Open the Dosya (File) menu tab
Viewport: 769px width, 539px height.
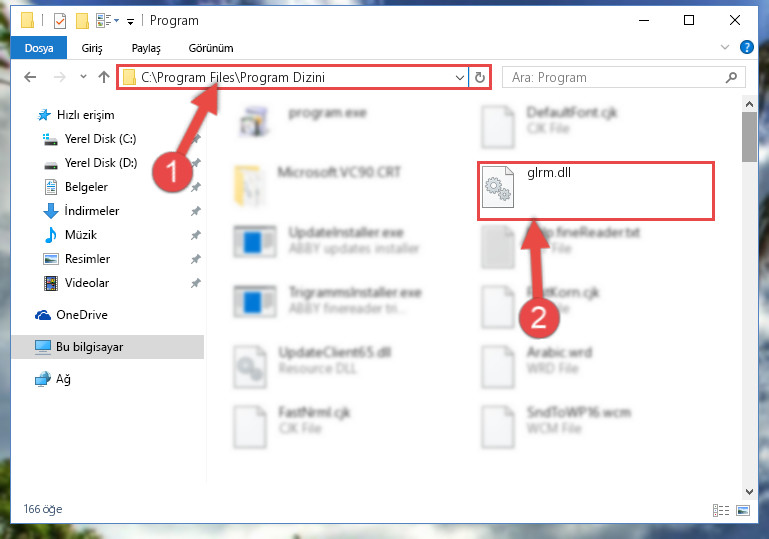click(39, 48)
